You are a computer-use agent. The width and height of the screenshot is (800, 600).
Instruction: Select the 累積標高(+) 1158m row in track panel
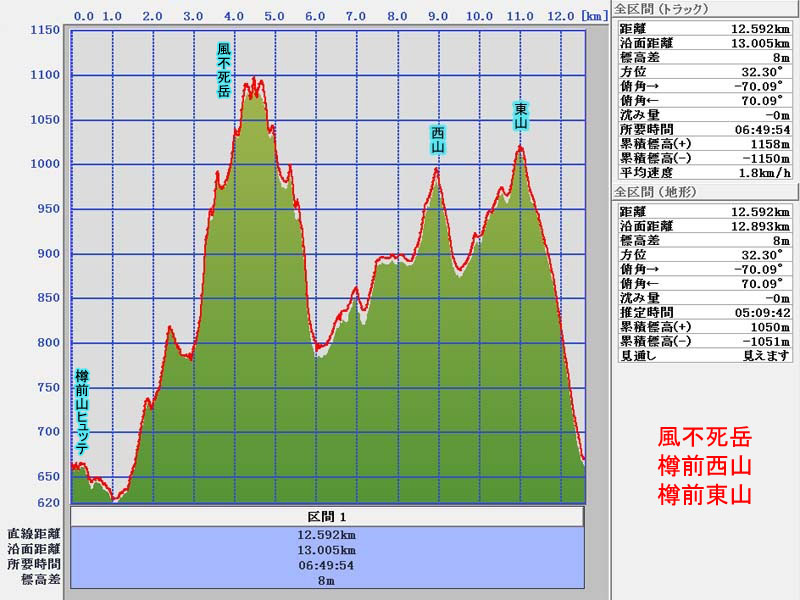coord(705,143)
